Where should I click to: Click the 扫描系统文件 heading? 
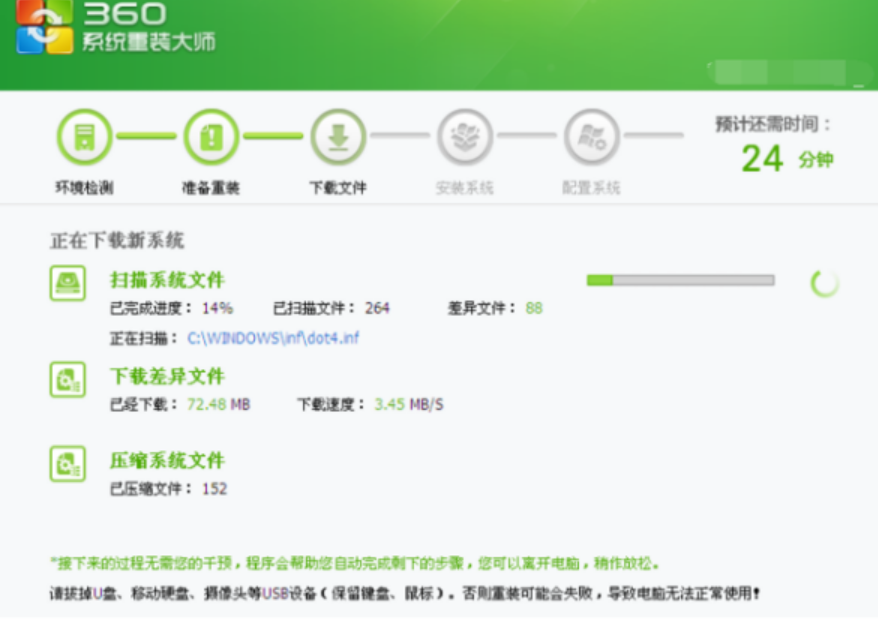point(167,280)
